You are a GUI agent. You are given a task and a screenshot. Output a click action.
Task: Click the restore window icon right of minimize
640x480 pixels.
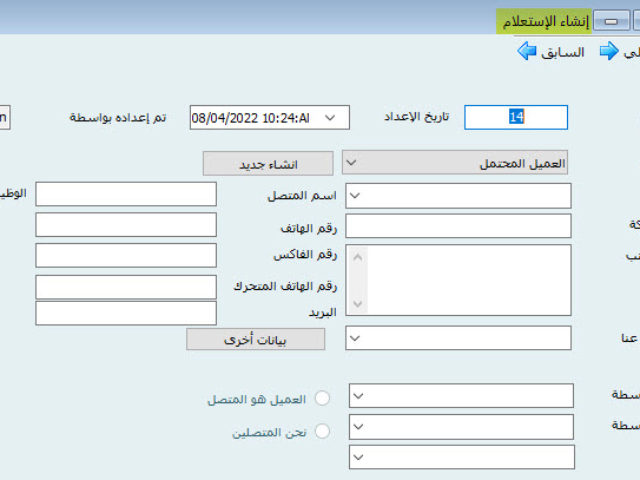[634, 21]
